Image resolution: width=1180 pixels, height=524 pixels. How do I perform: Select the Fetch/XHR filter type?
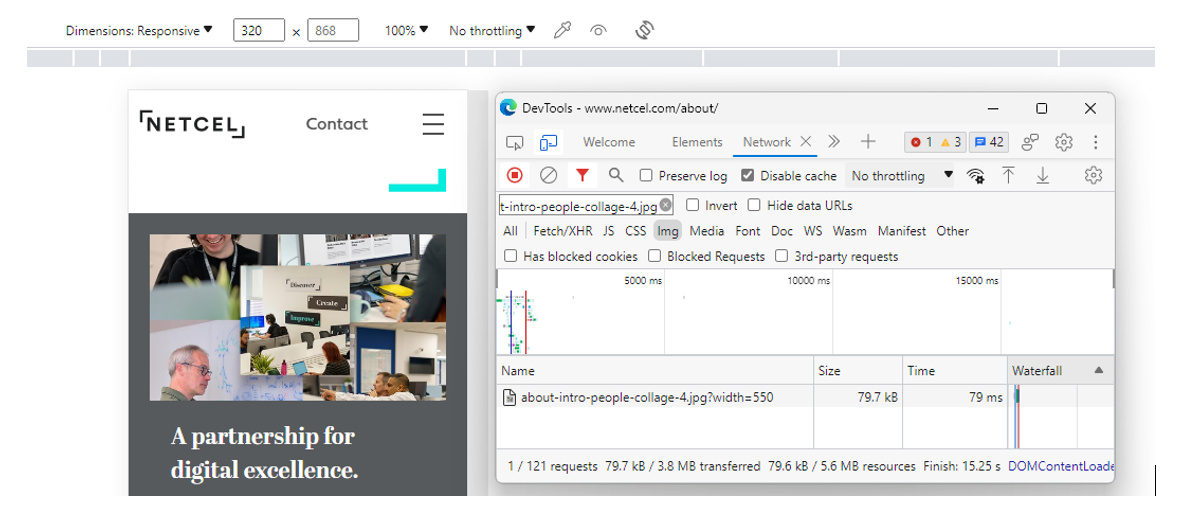tap(562, 231)
